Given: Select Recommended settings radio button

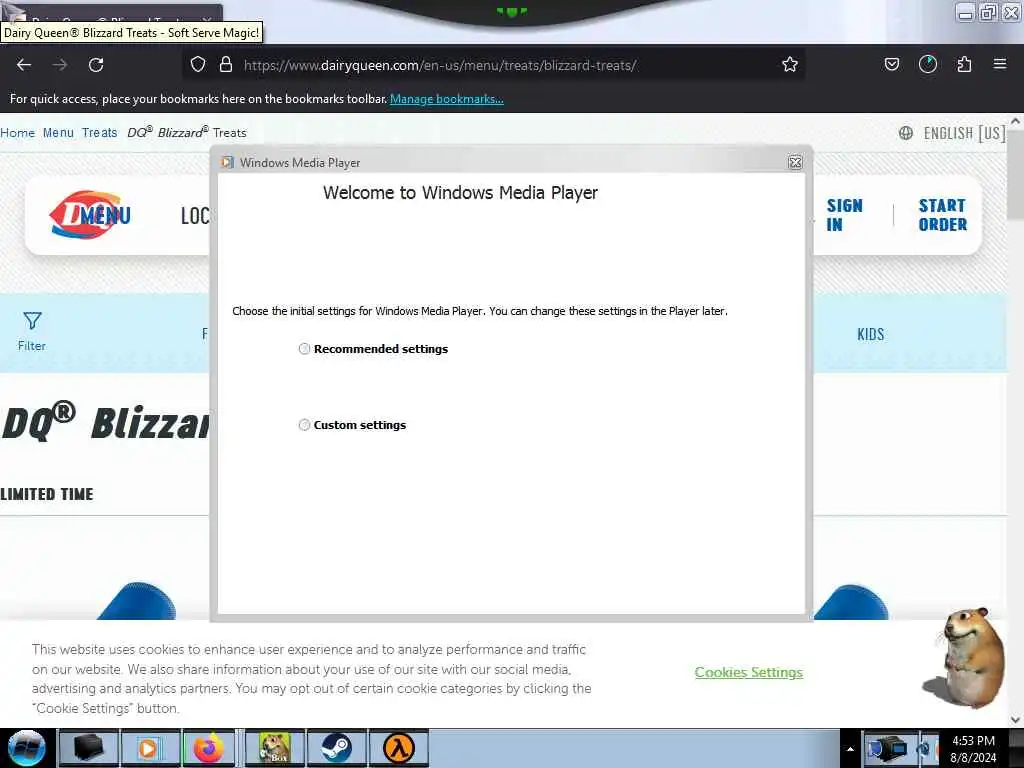Looking at the screenshot, I should point(304,349).
